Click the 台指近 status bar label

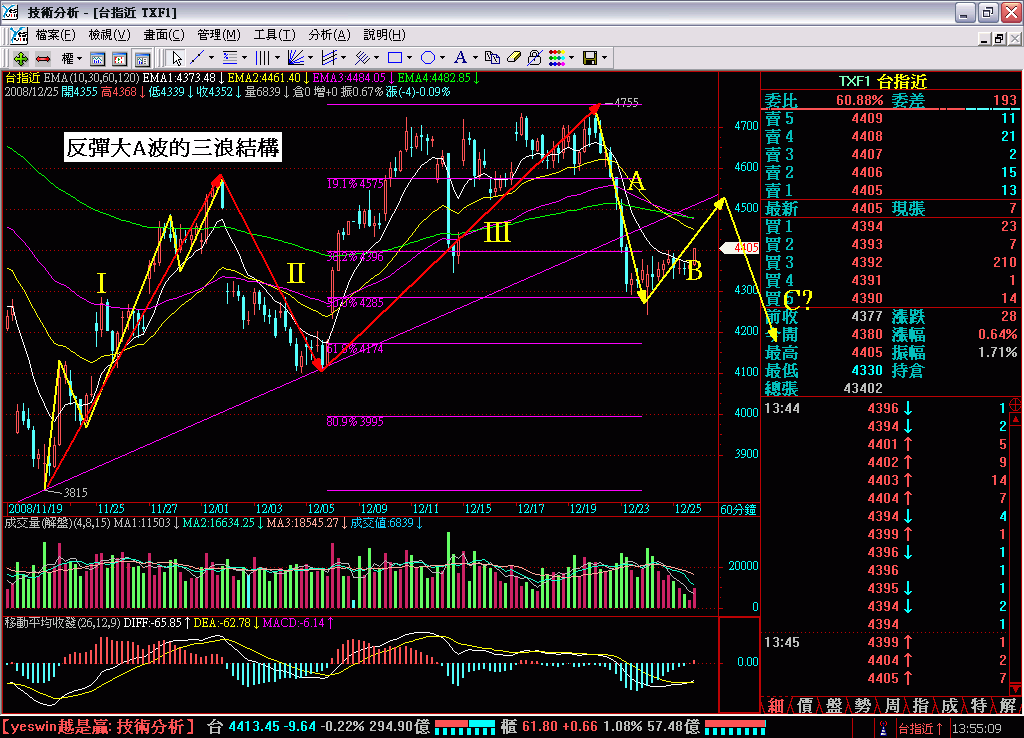point(920,728)
